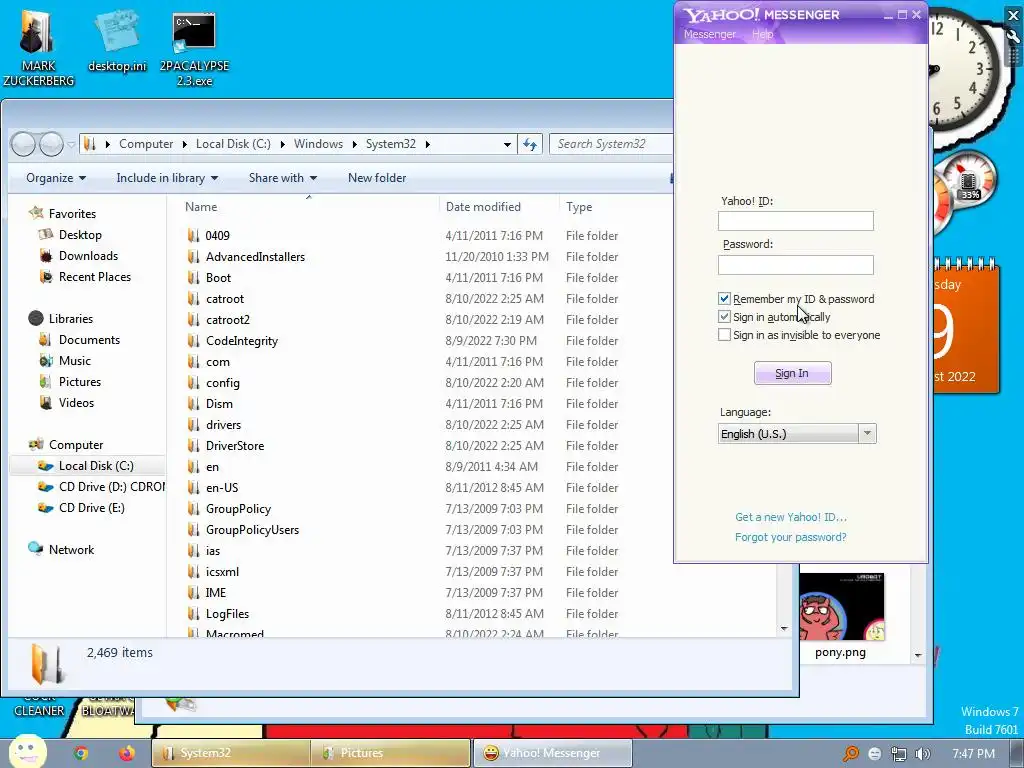Click the Start button smiley face
Screen dimensions: 1024x768
[x=27, y=751]
